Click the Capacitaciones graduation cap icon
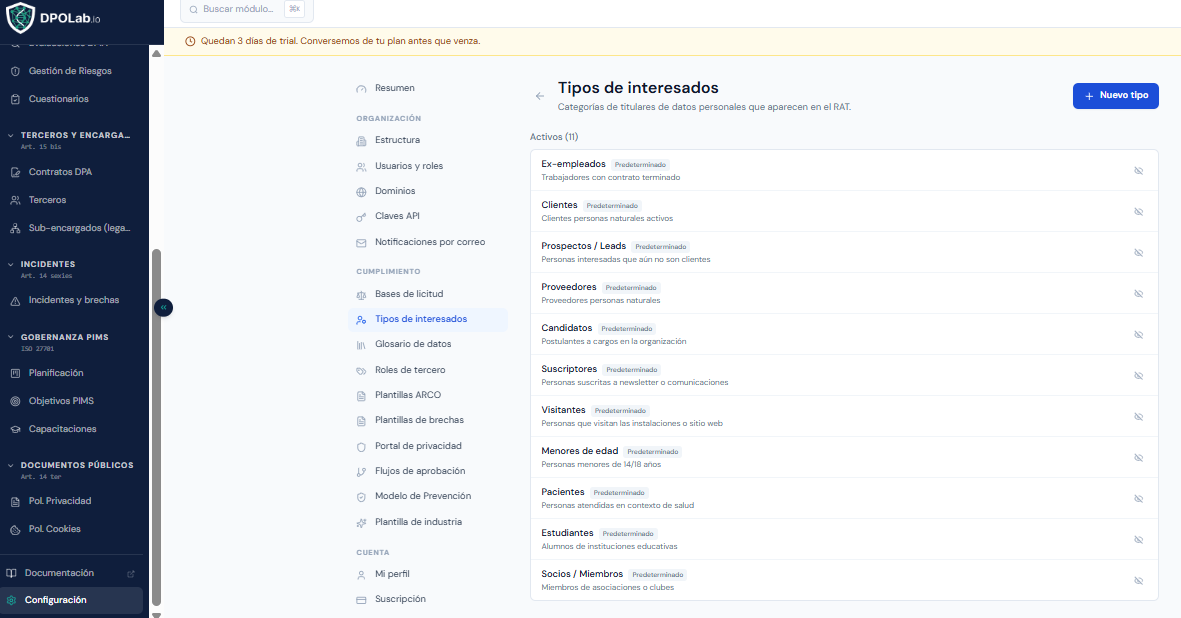 [15, 429]
